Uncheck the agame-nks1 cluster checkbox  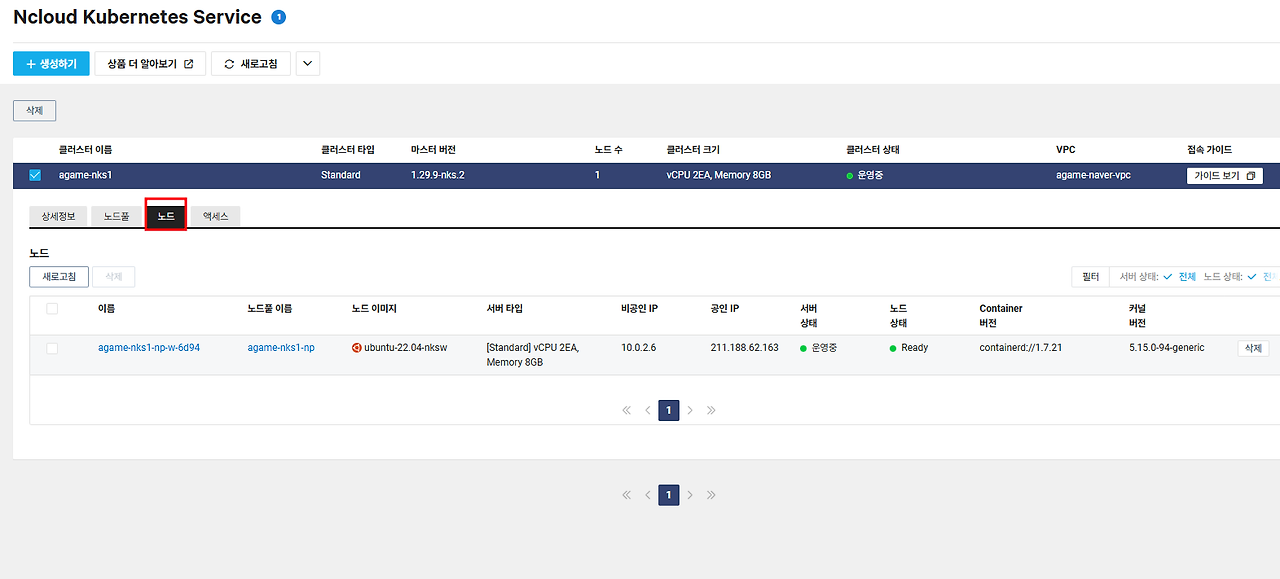point(35,175)
